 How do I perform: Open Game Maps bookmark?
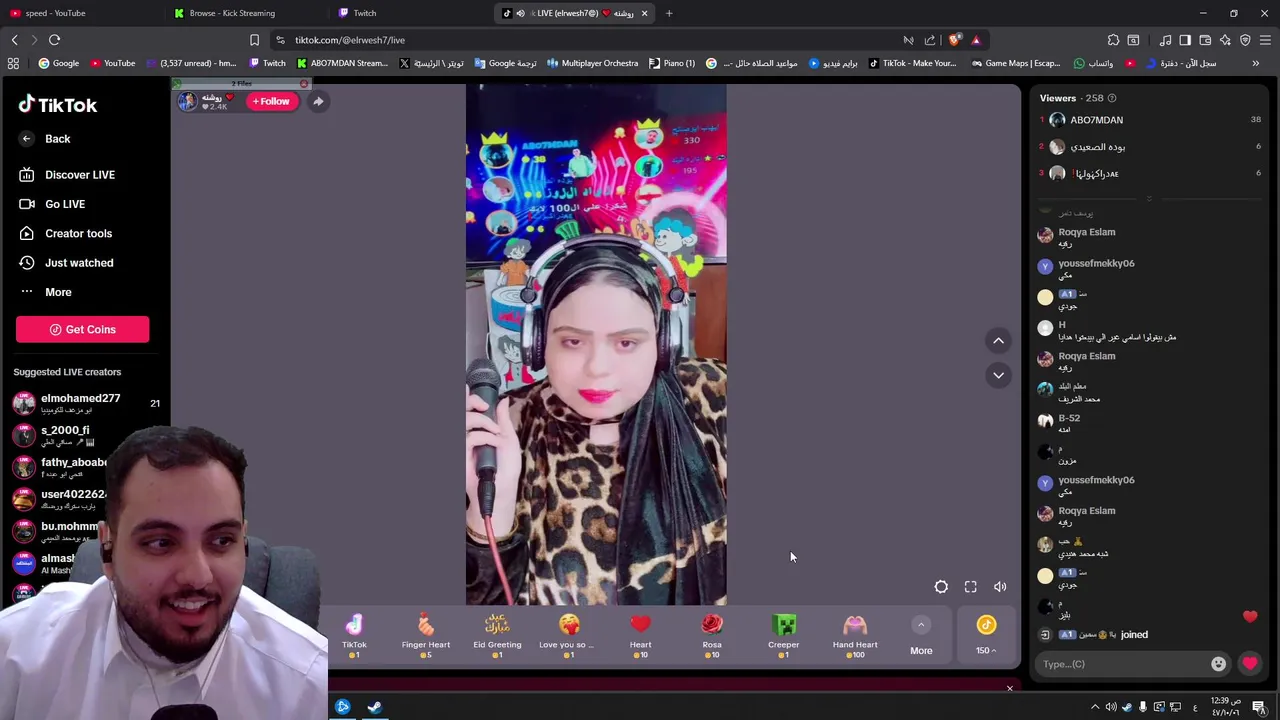coord(1014,63)
